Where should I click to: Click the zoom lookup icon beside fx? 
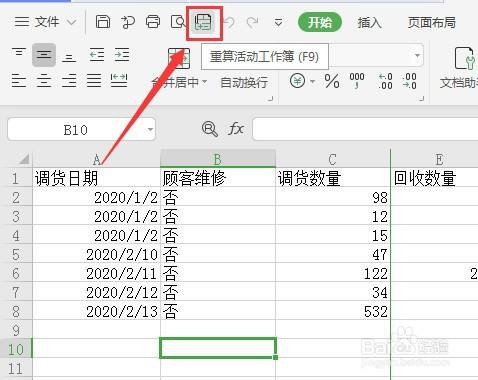pyautogui.click(x=210, y=129)
